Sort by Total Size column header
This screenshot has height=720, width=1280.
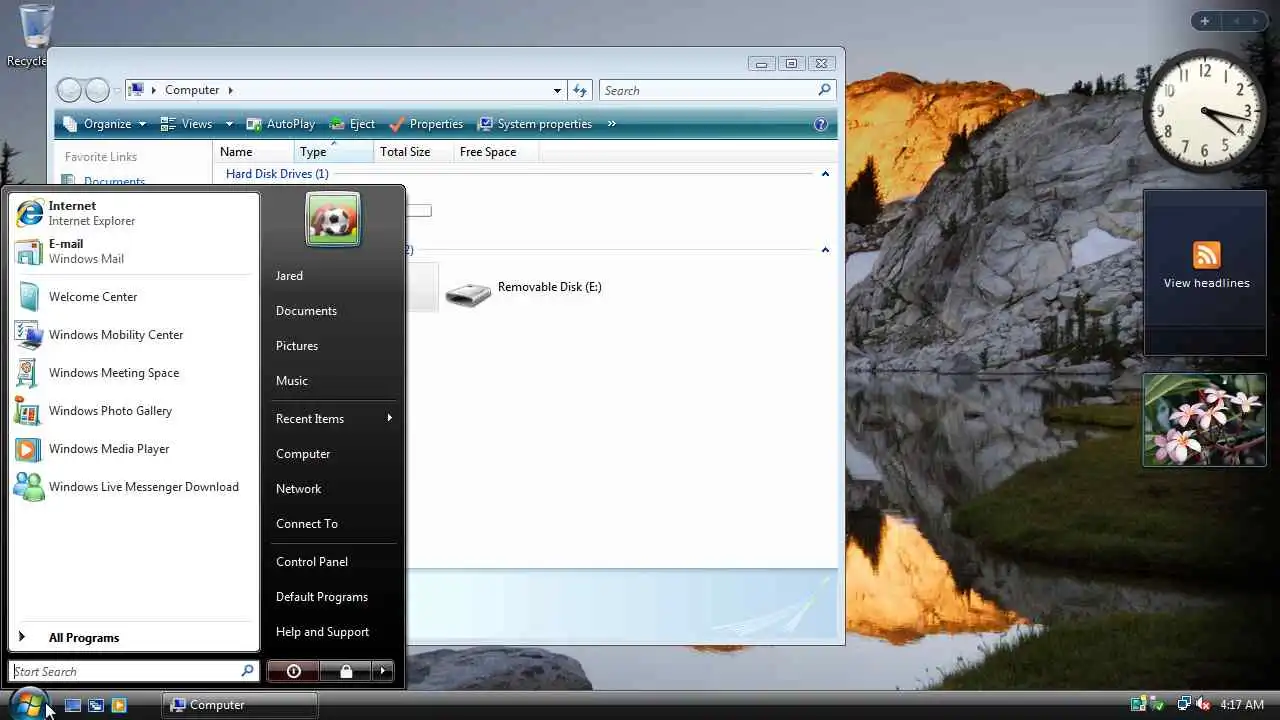tap(413, 152)
